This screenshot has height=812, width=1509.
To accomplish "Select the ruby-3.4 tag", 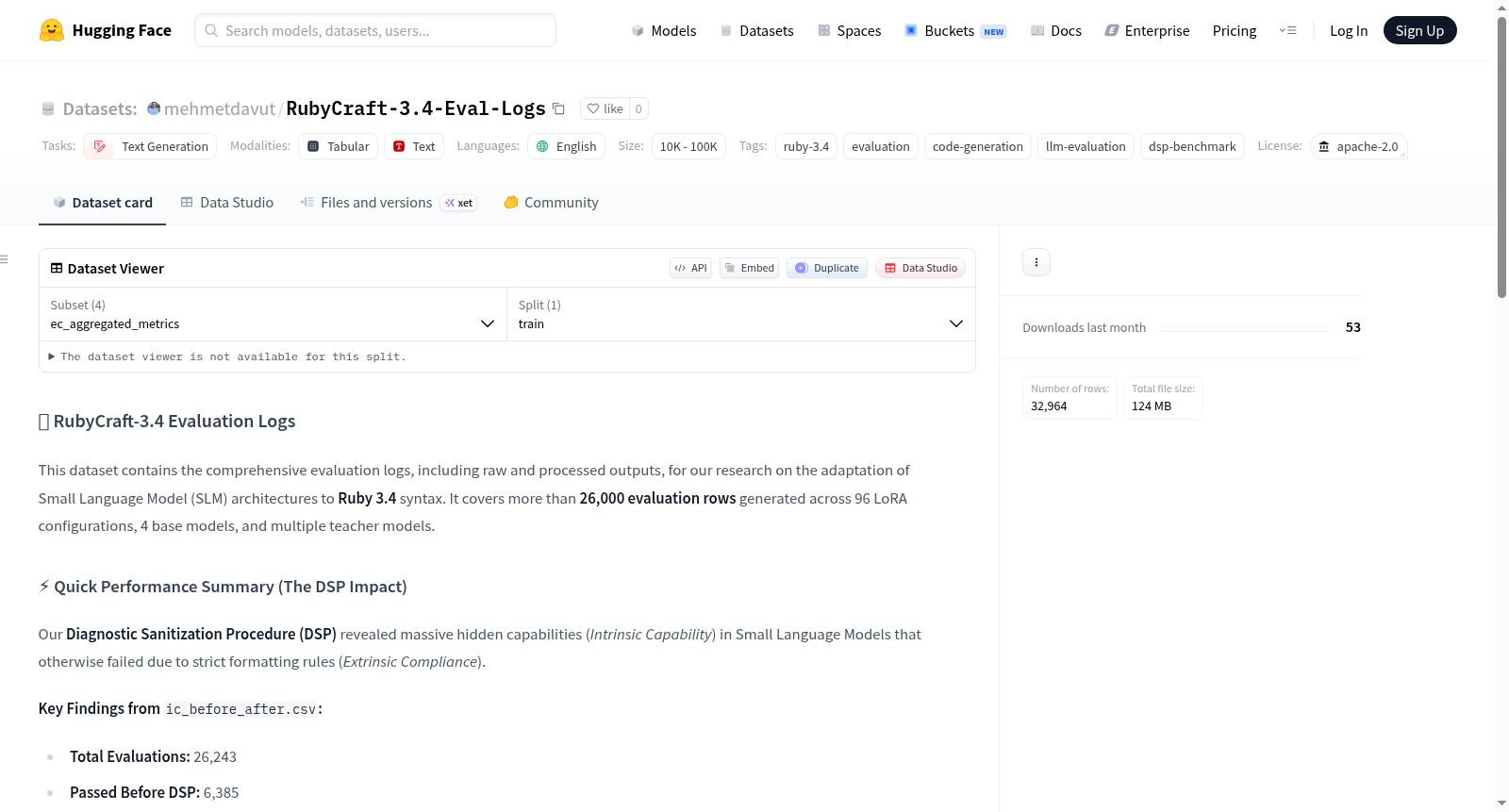I will click(806, 146).
